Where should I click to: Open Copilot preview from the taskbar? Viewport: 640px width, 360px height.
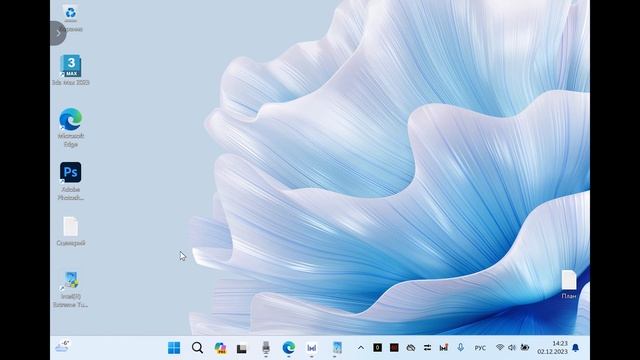(x=220, y=348)
